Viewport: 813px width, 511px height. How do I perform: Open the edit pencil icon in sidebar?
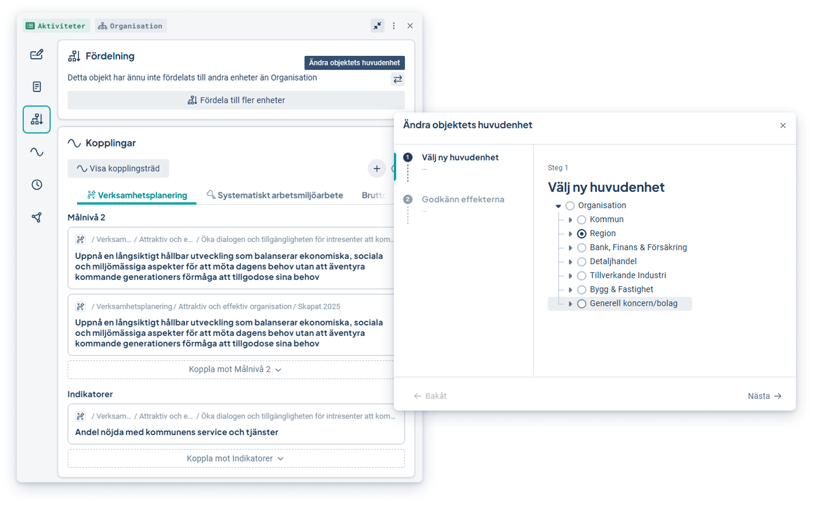tap(37, 55)
